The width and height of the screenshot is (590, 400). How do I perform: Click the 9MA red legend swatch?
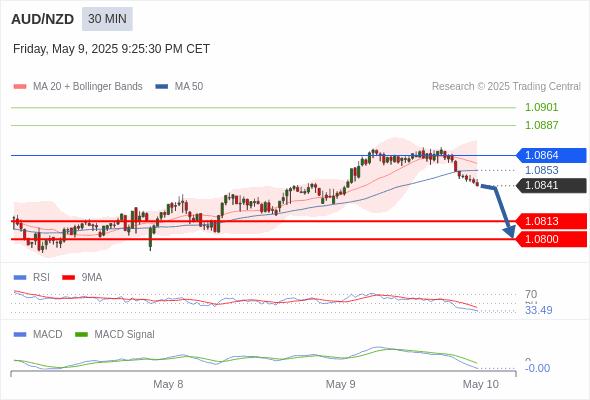coord(68,278)
